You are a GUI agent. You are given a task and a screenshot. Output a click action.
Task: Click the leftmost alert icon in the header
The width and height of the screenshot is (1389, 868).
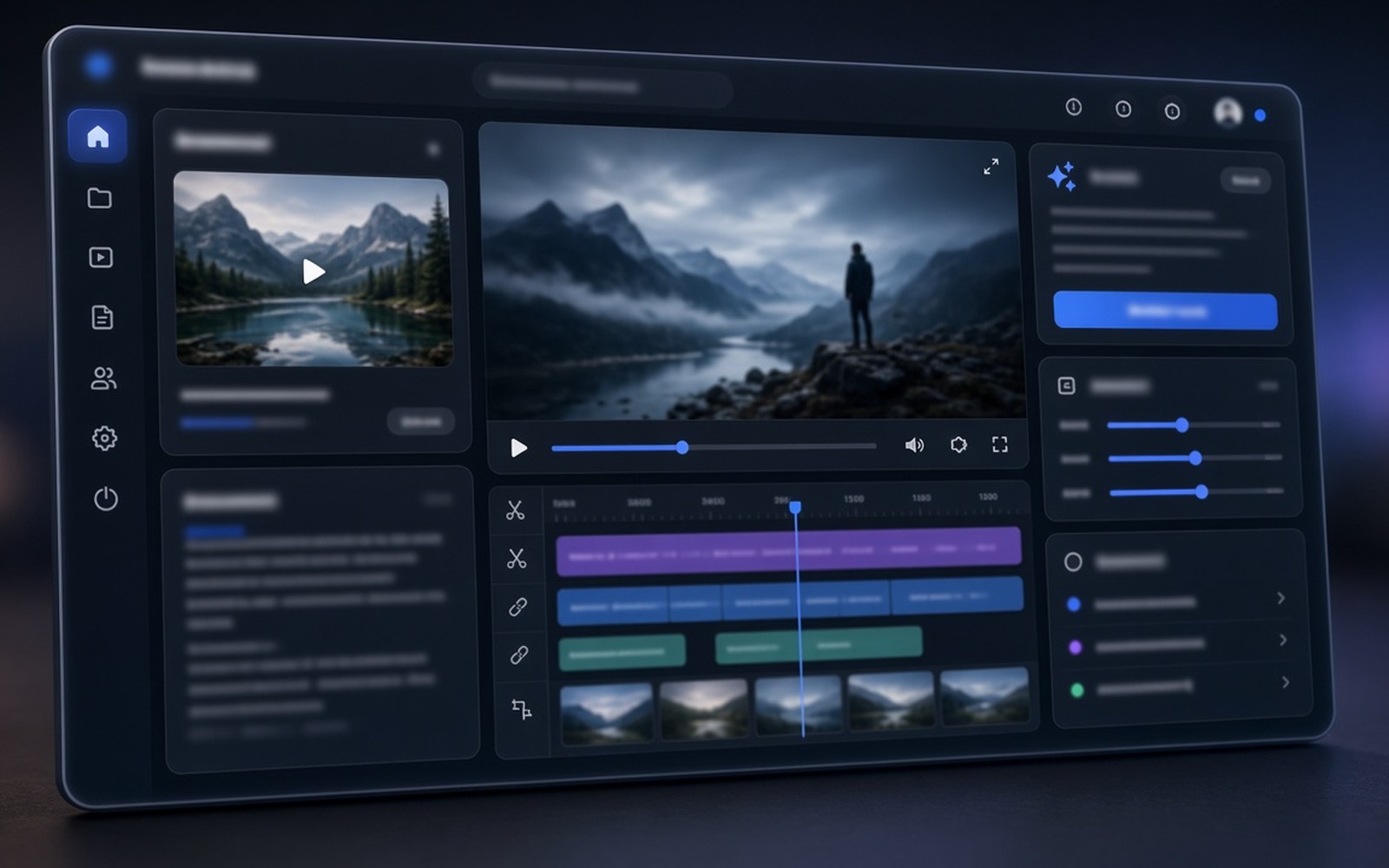[x=1074, y=107]
